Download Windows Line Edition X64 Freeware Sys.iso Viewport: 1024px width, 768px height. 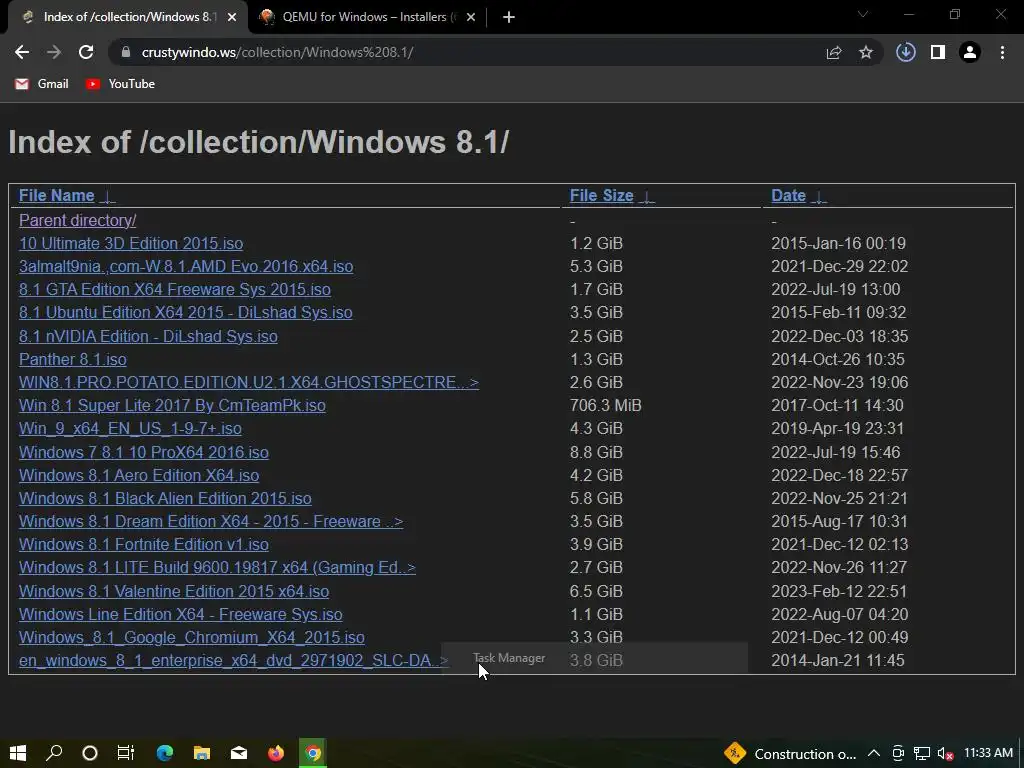(180, 615)
